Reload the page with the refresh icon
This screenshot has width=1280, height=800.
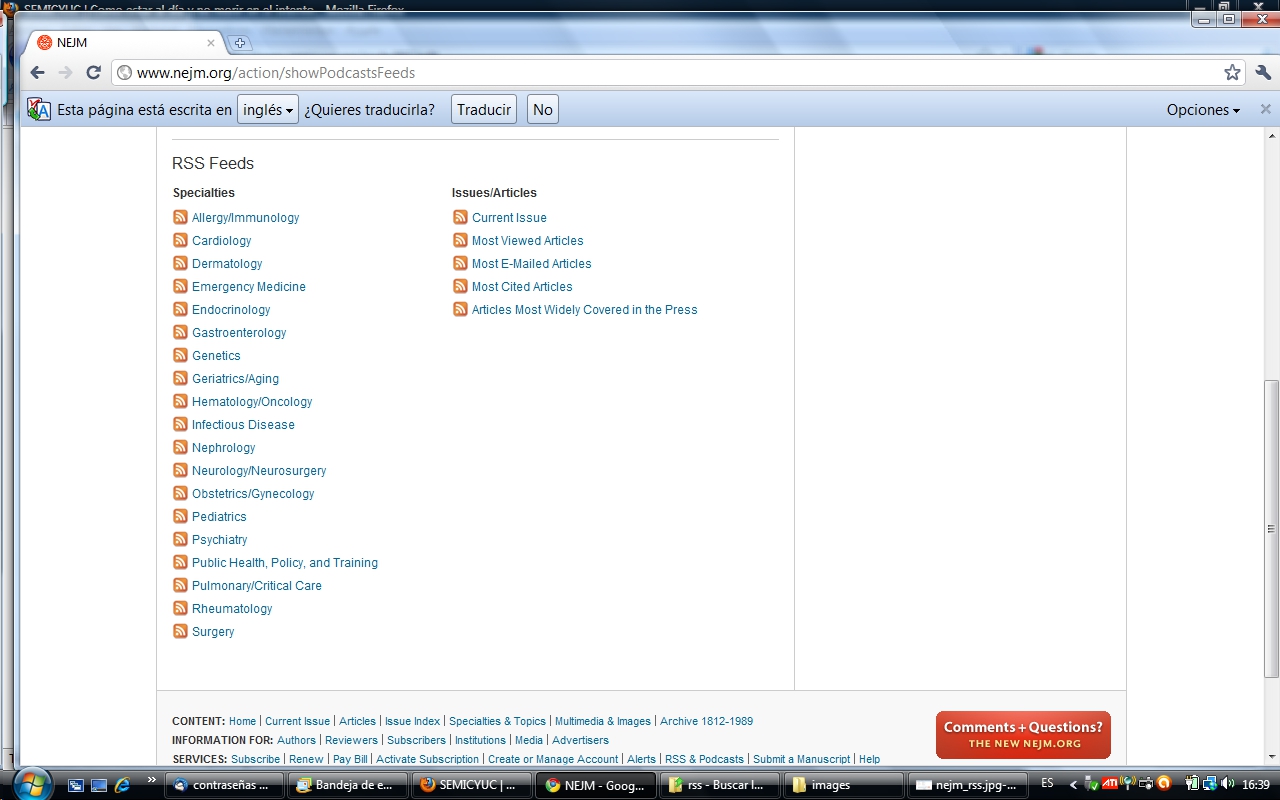tap(93, 72)
